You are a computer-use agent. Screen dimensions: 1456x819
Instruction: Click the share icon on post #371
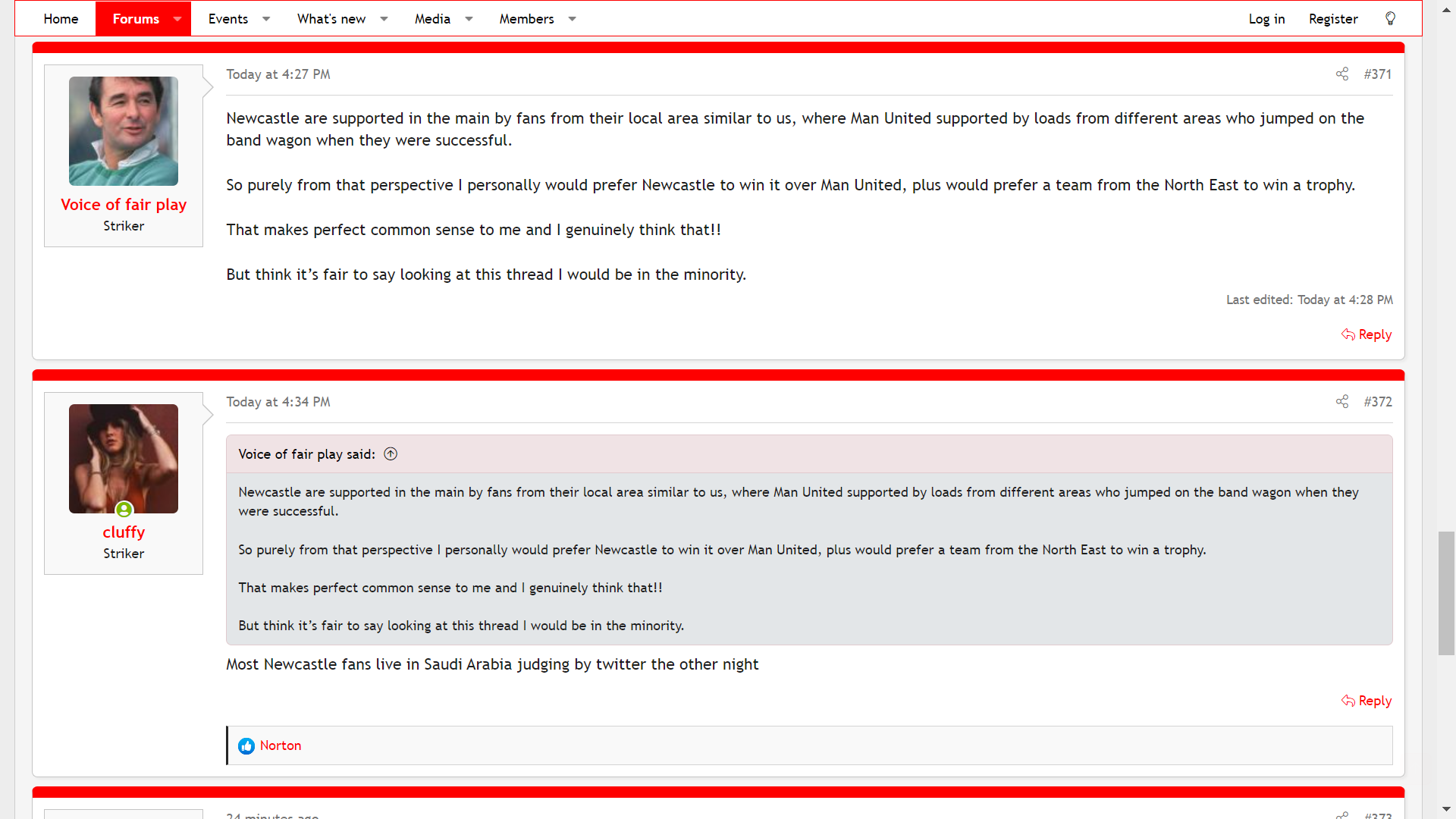pyautogui.click(x=1342, y=74)
